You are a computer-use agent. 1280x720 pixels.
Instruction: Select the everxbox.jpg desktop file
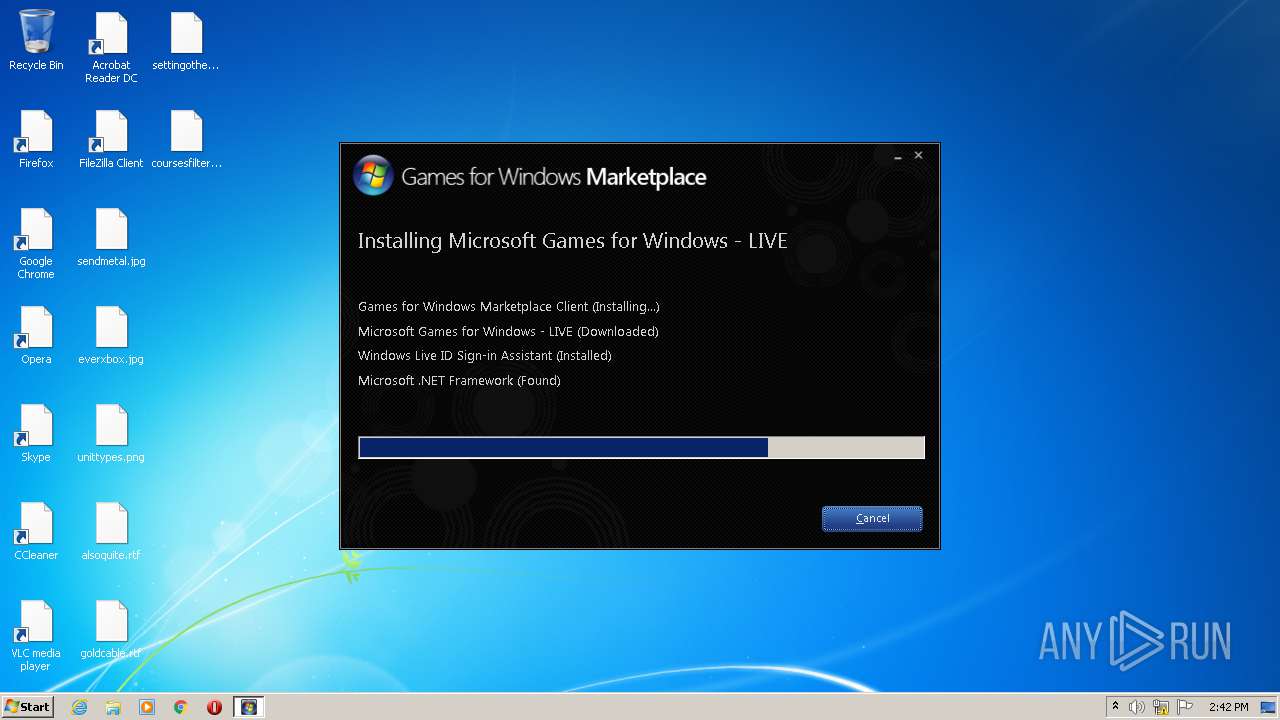[x=111, y=335]
